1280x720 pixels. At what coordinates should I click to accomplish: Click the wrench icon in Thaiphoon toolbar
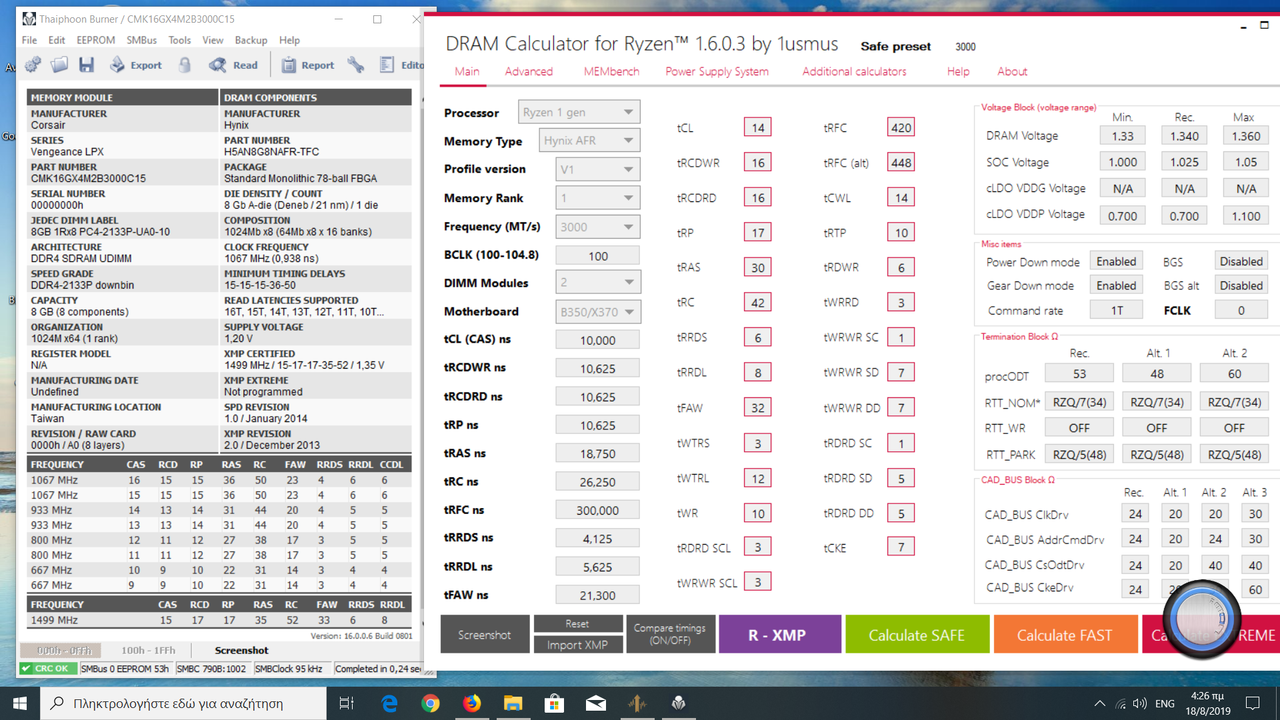click(356, 65)
